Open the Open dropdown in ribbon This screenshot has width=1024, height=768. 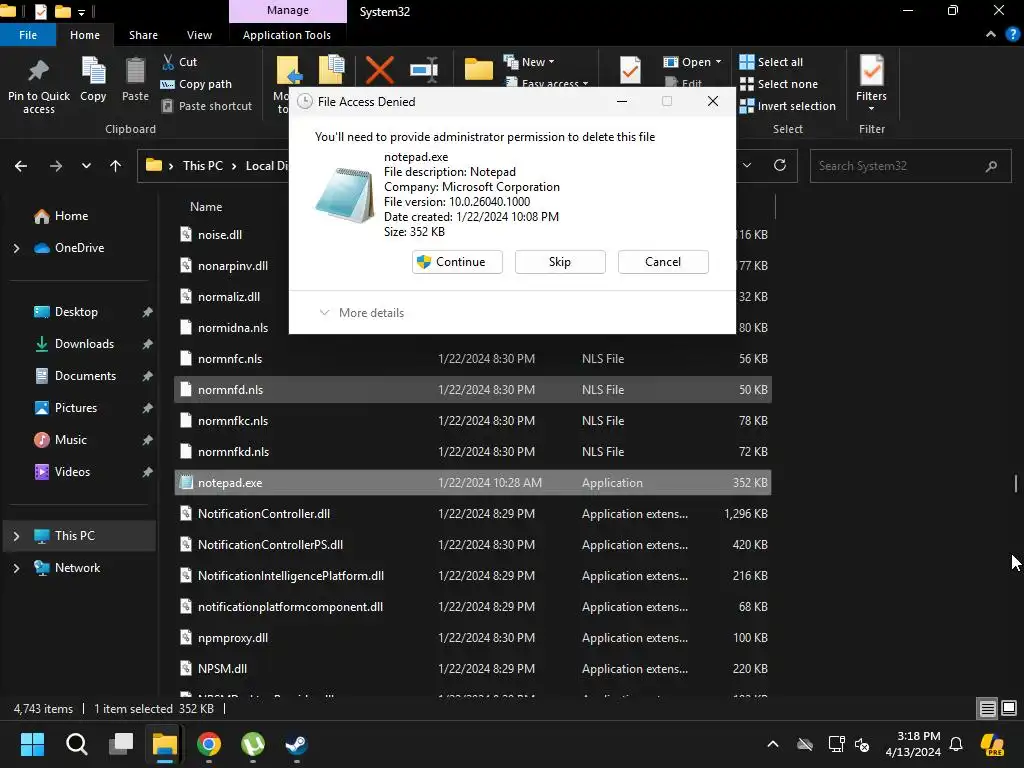click(x=692, y=62)
